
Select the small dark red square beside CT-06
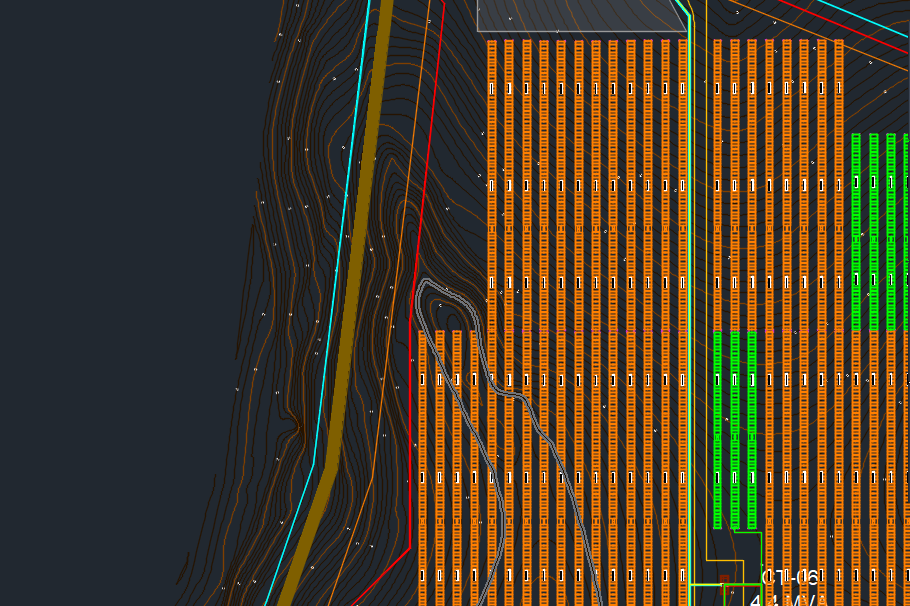[x=724, y=579]
